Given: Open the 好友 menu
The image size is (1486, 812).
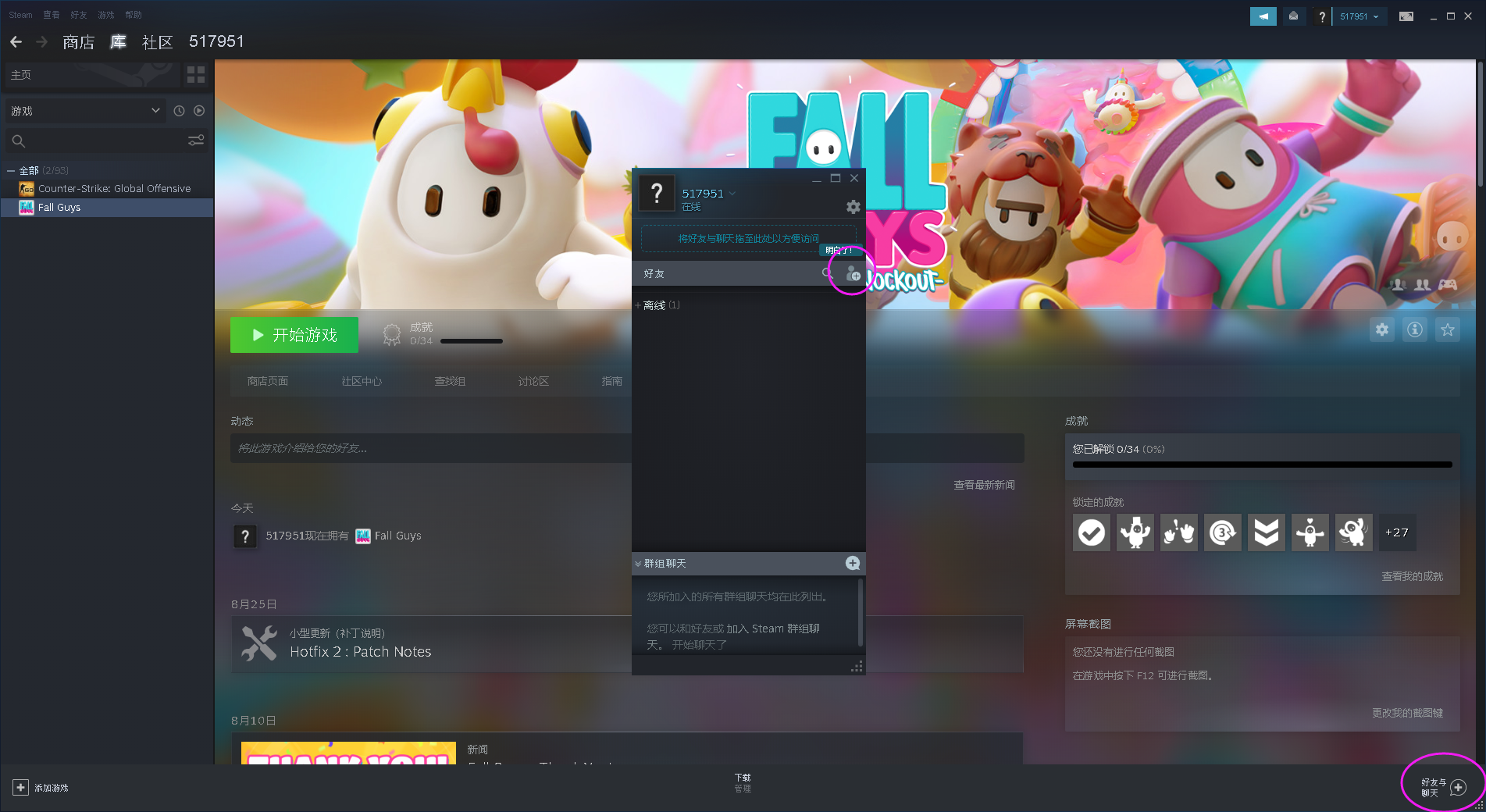Looking at the screenshot, I should (x=79, y=15).
